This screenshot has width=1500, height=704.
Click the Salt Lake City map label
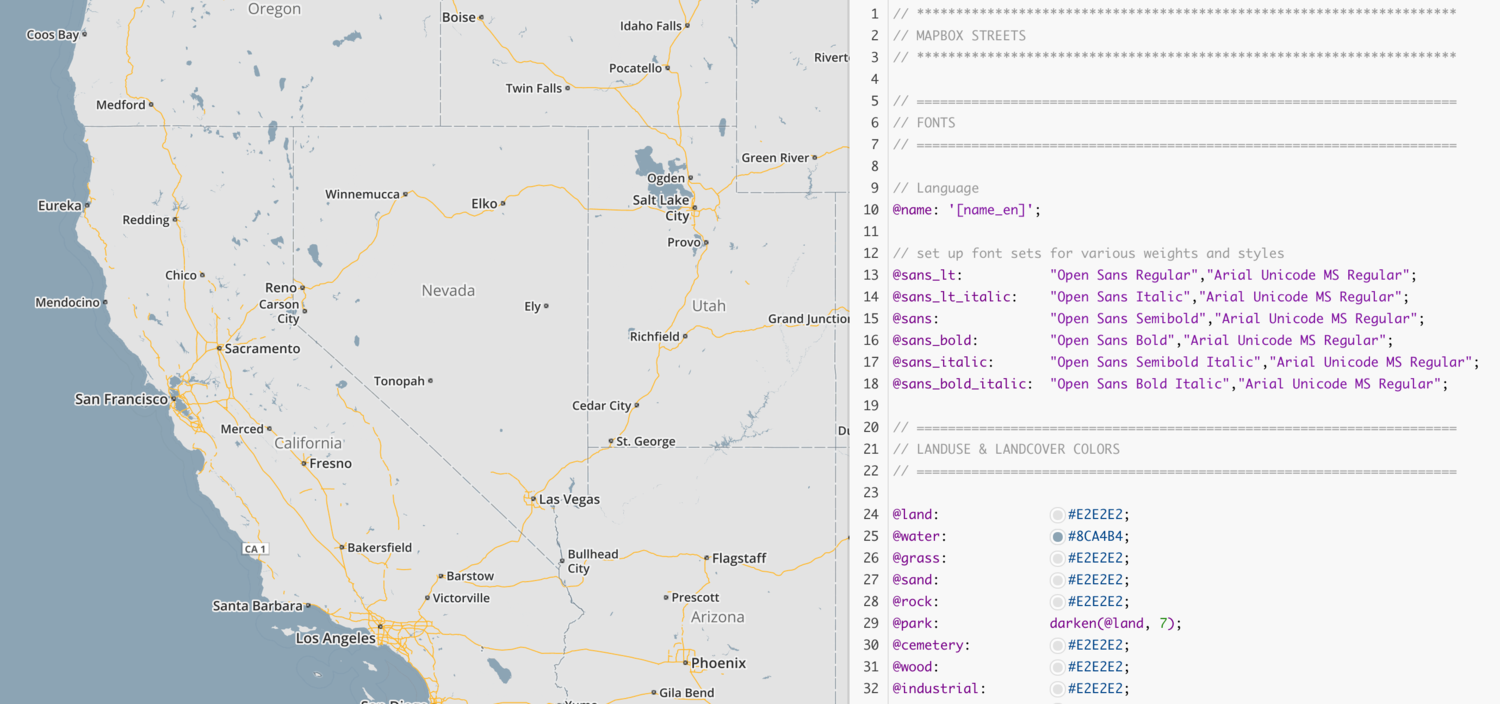[x=663, y=208]
